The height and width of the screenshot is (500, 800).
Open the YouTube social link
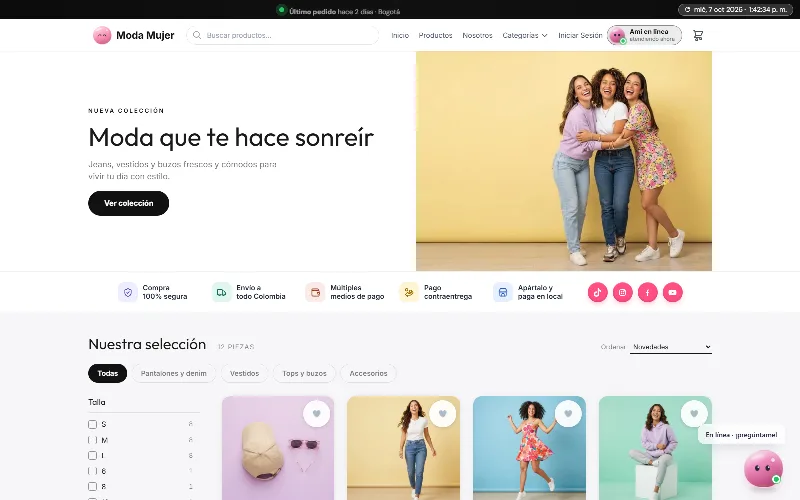click(672, 292)
